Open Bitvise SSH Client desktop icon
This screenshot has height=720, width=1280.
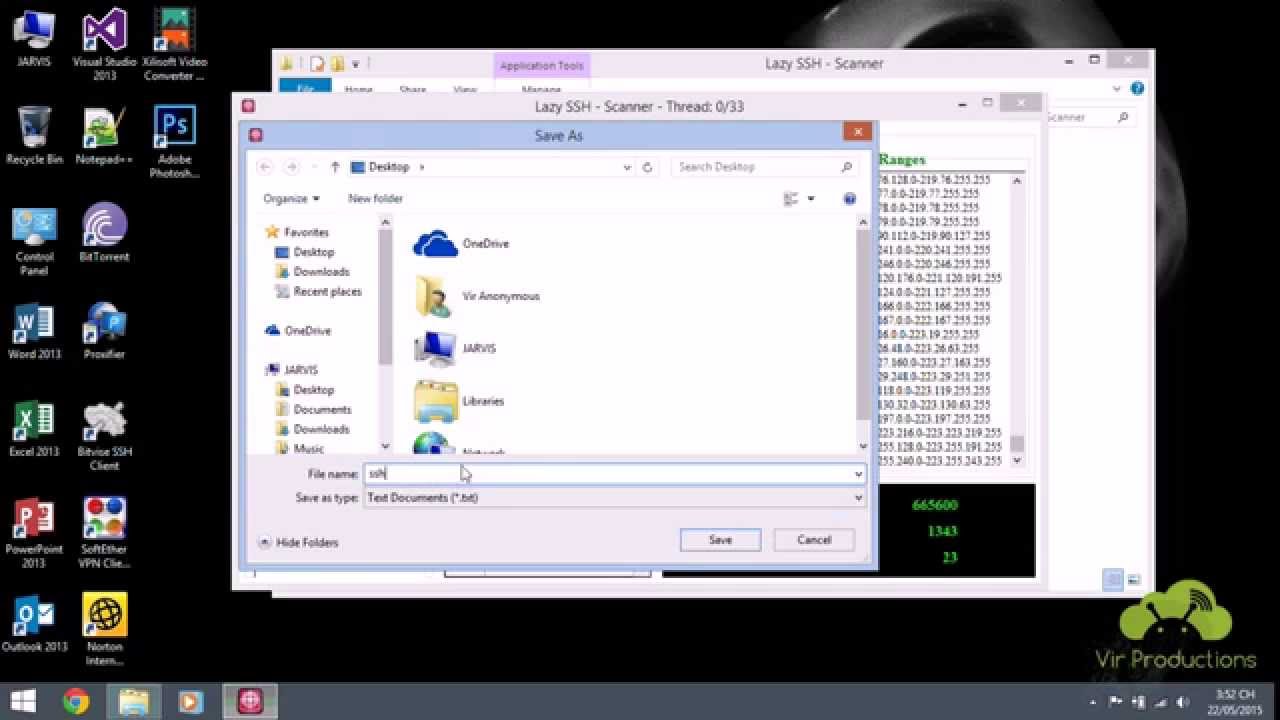point(104,435)
